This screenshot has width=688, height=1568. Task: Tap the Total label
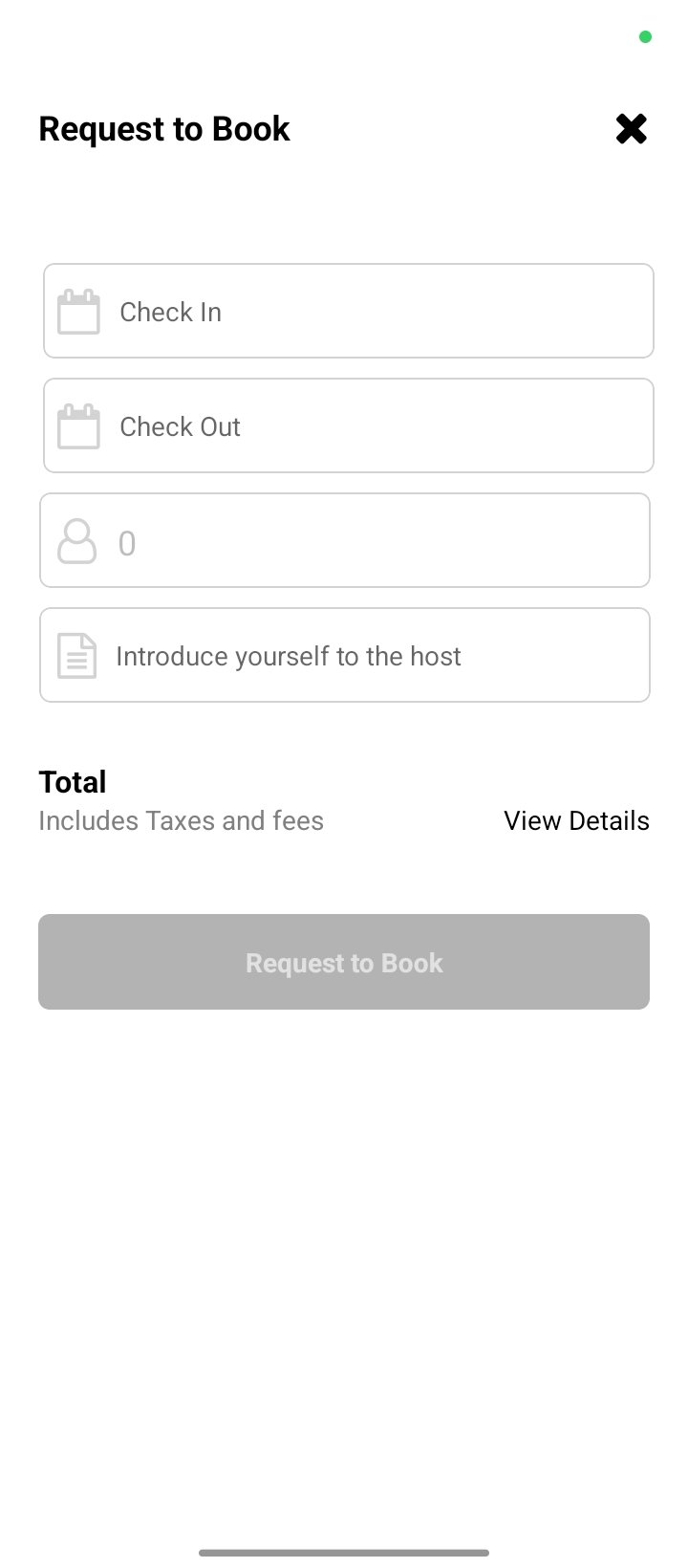(73, 782)
